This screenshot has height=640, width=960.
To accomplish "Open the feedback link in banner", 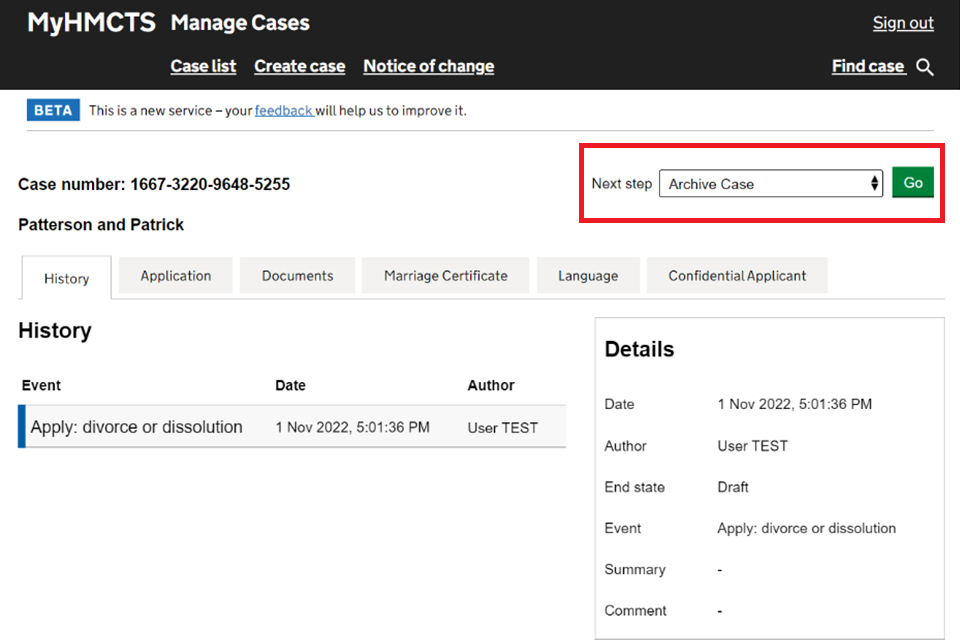I will tap(284, 110).
